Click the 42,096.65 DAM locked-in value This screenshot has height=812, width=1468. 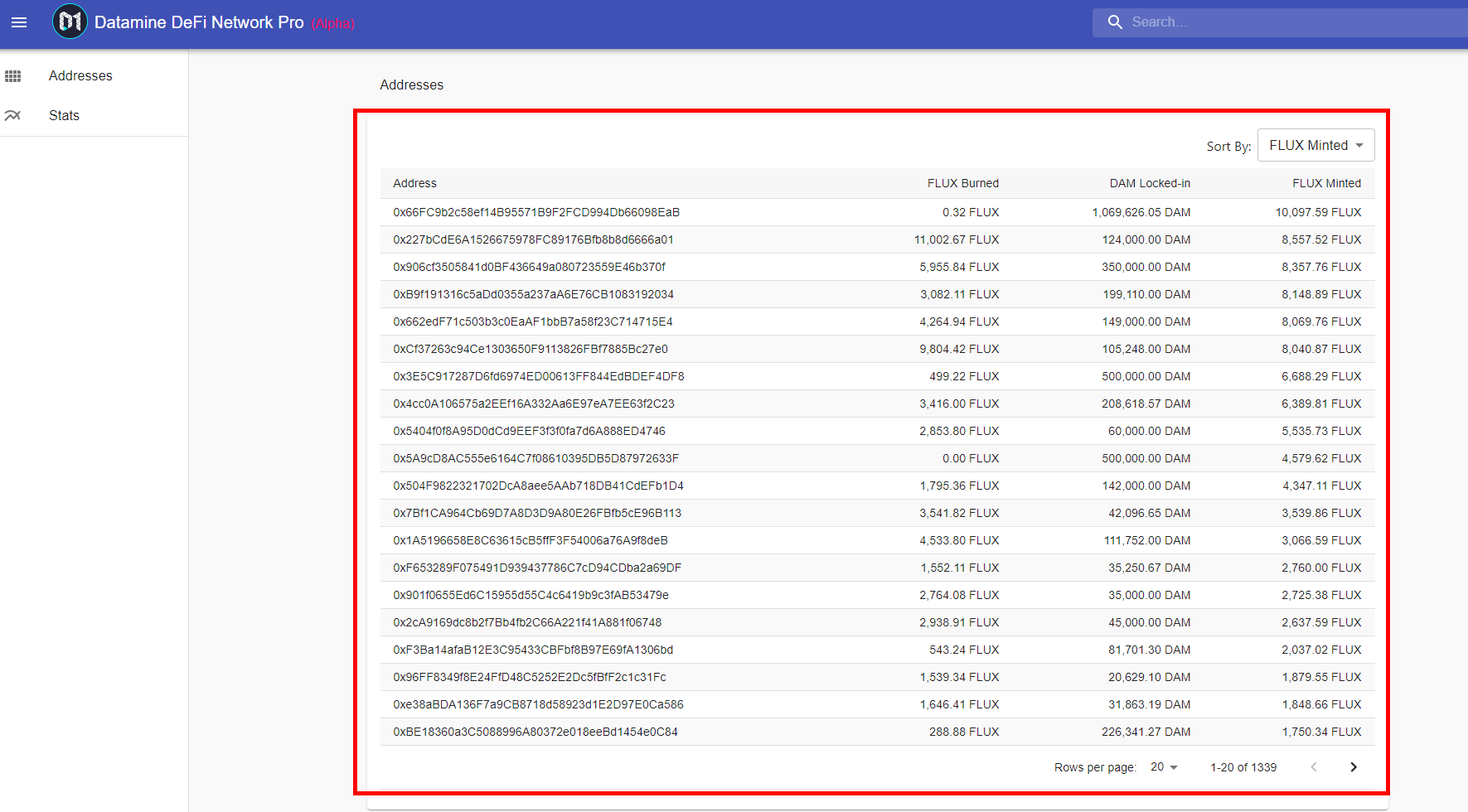tap(1149, 513)
